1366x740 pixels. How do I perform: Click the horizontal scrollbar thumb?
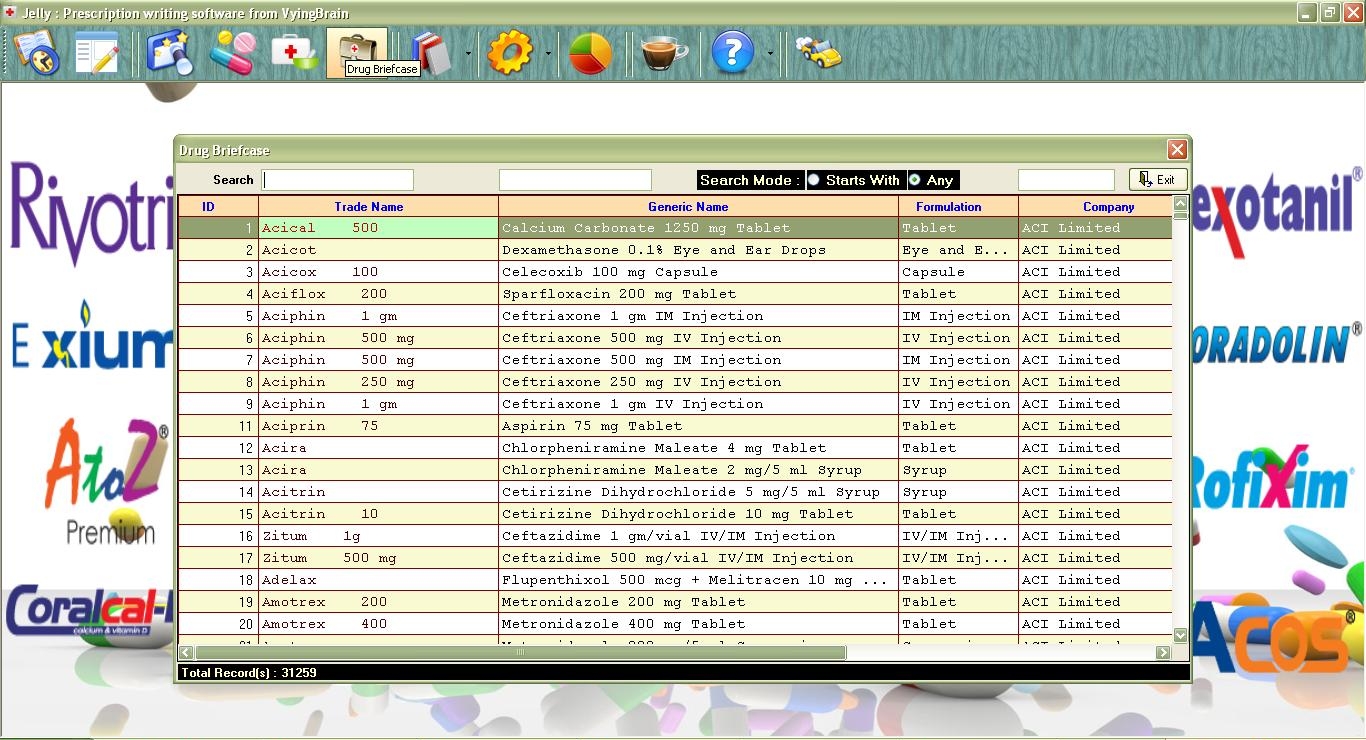click(520, 652)
